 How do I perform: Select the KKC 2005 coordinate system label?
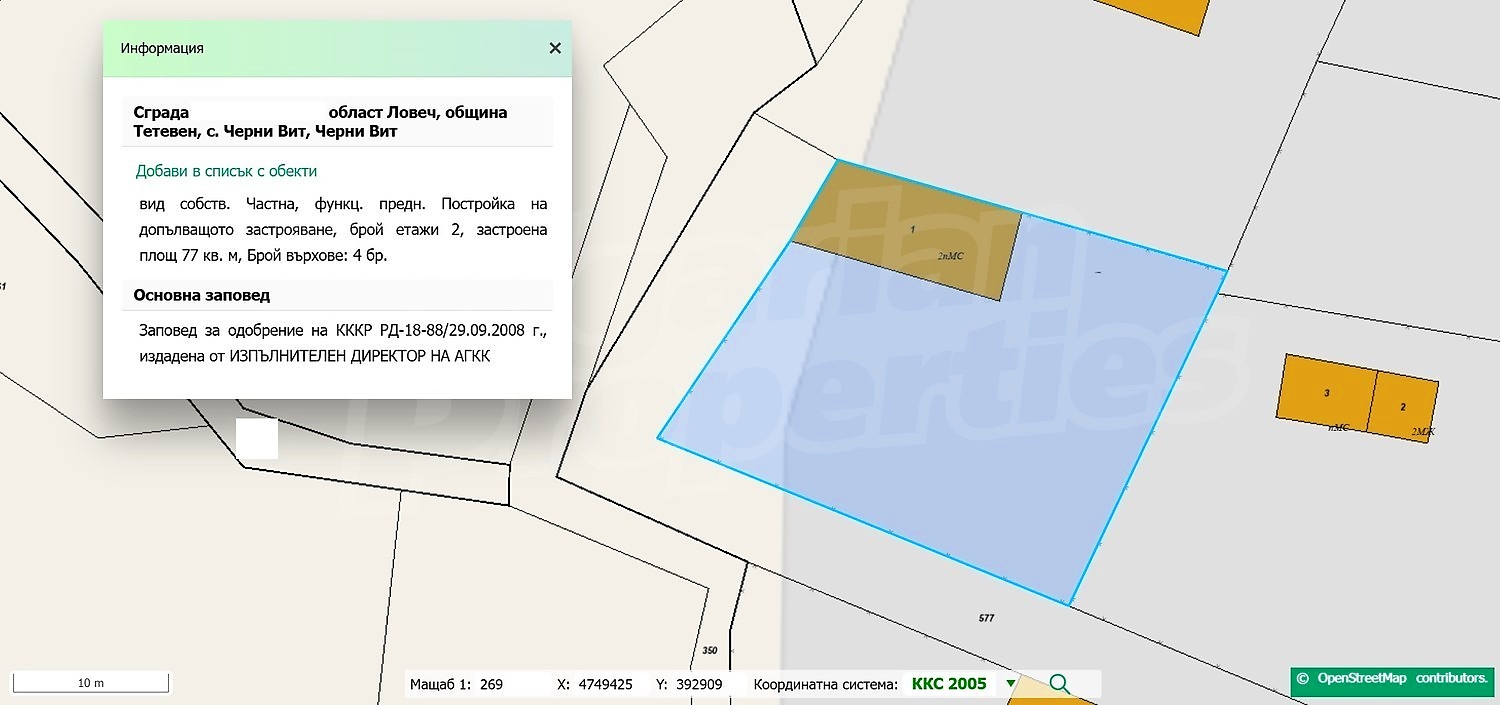click(948, 684)
